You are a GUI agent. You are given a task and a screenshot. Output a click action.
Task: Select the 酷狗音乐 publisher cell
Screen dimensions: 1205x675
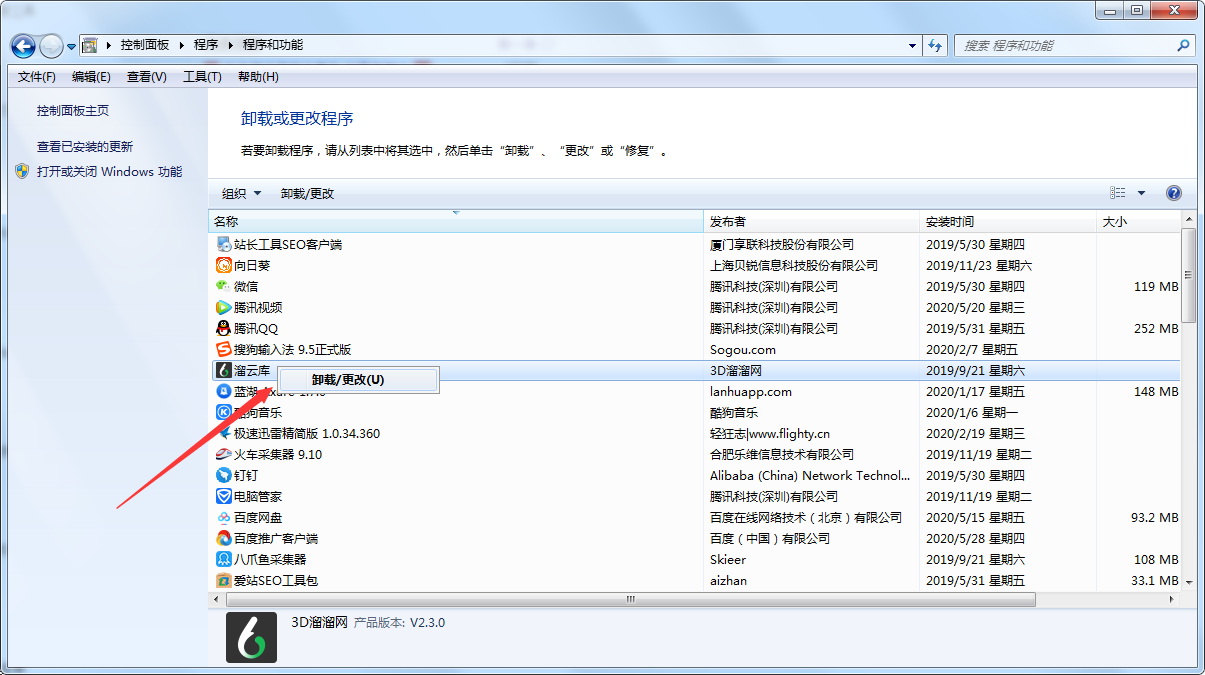pos(734,412)
